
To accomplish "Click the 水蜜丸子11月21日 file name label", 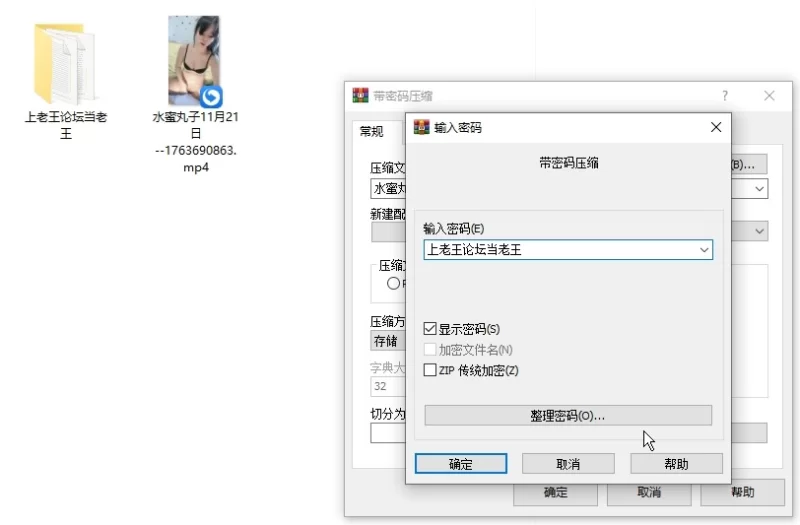I will [x=195, y=142].
